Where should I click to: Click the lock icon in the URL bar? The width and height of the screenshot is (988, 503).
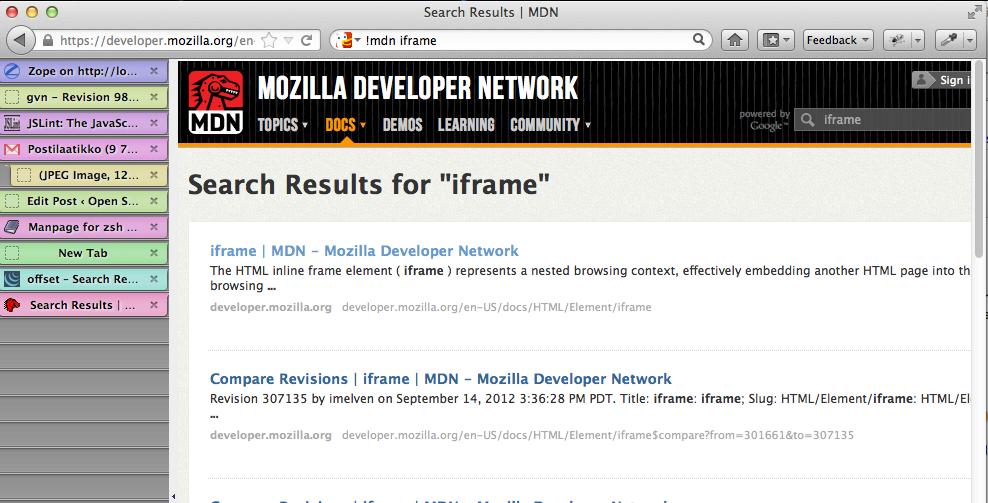point(48,40)
